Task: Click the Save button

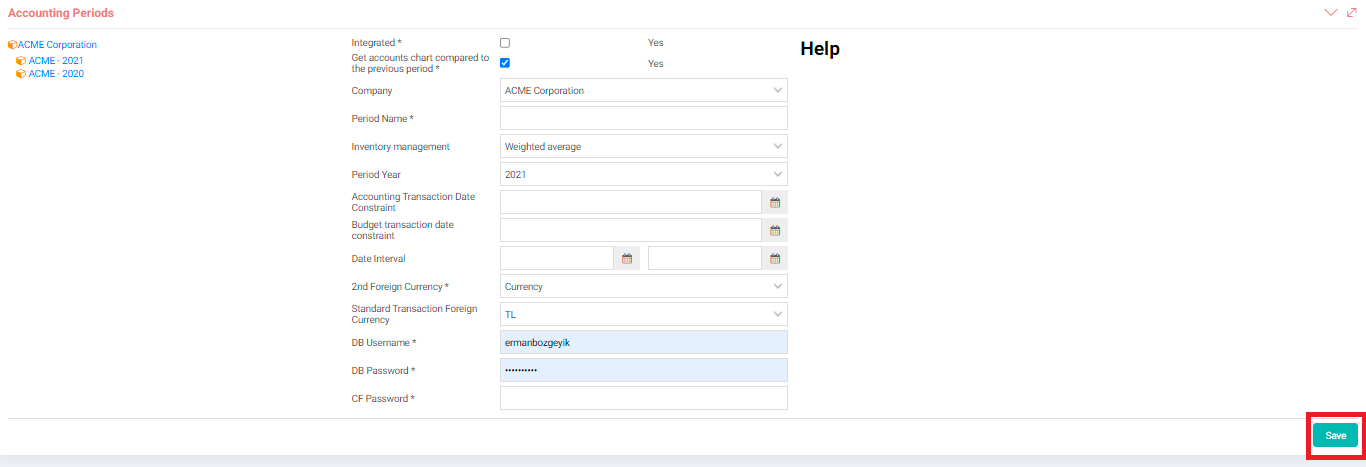Action: coord(1336,436)
